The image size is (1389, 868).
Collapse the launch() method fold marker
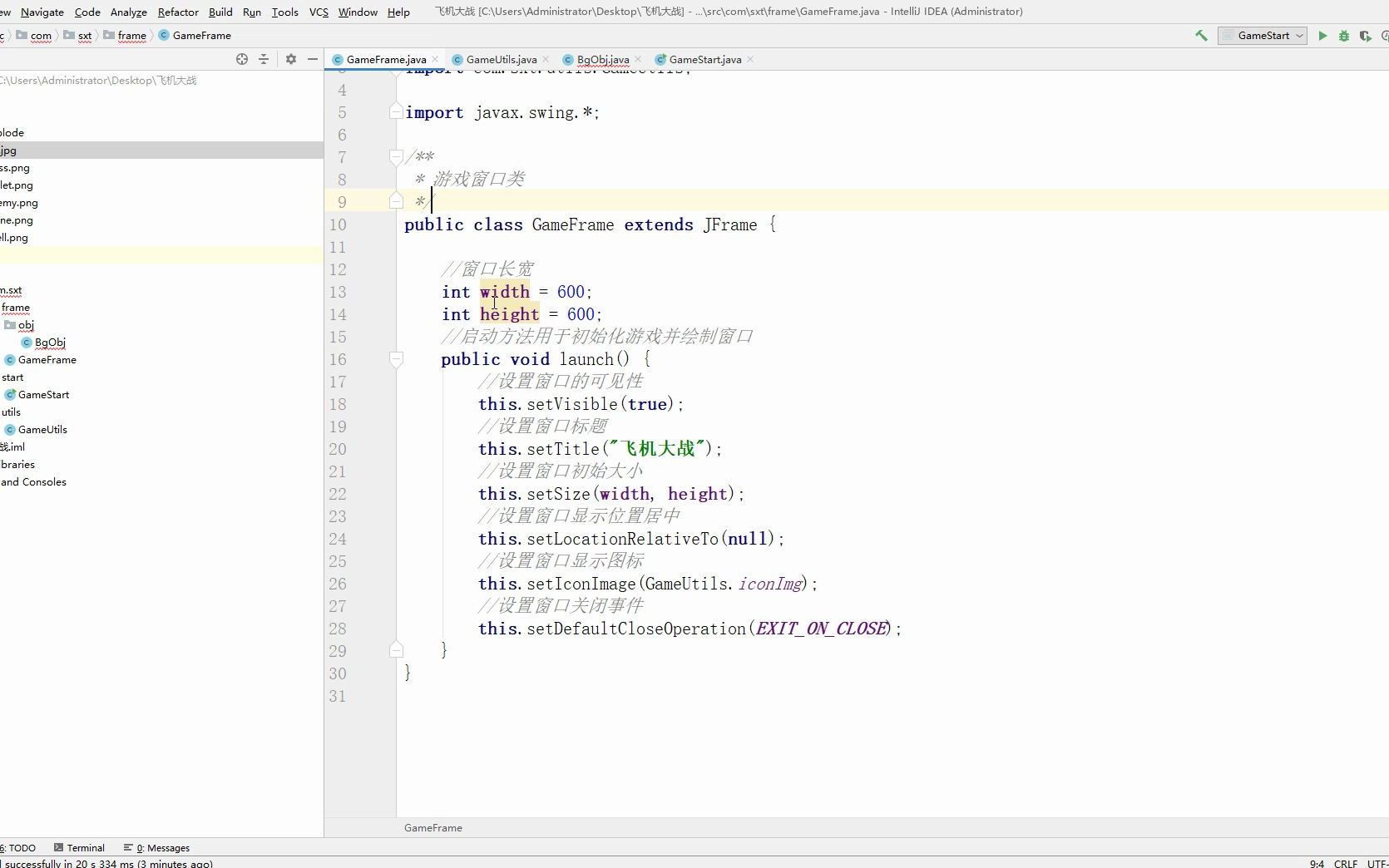pyautogui.click(x=396, y=359)
